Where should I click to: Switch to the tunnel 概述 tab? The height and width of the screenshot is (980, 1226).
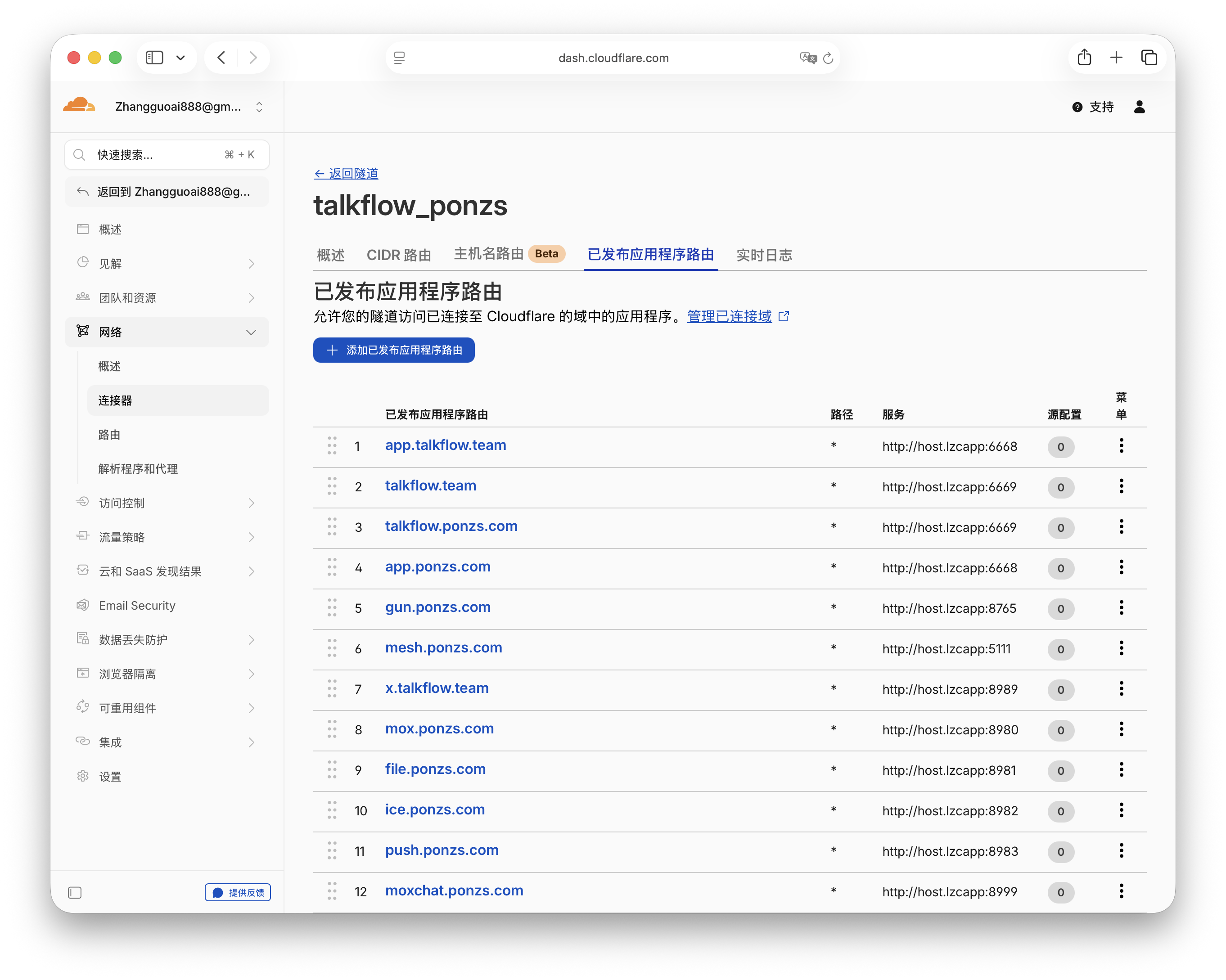tap(330, 255)
